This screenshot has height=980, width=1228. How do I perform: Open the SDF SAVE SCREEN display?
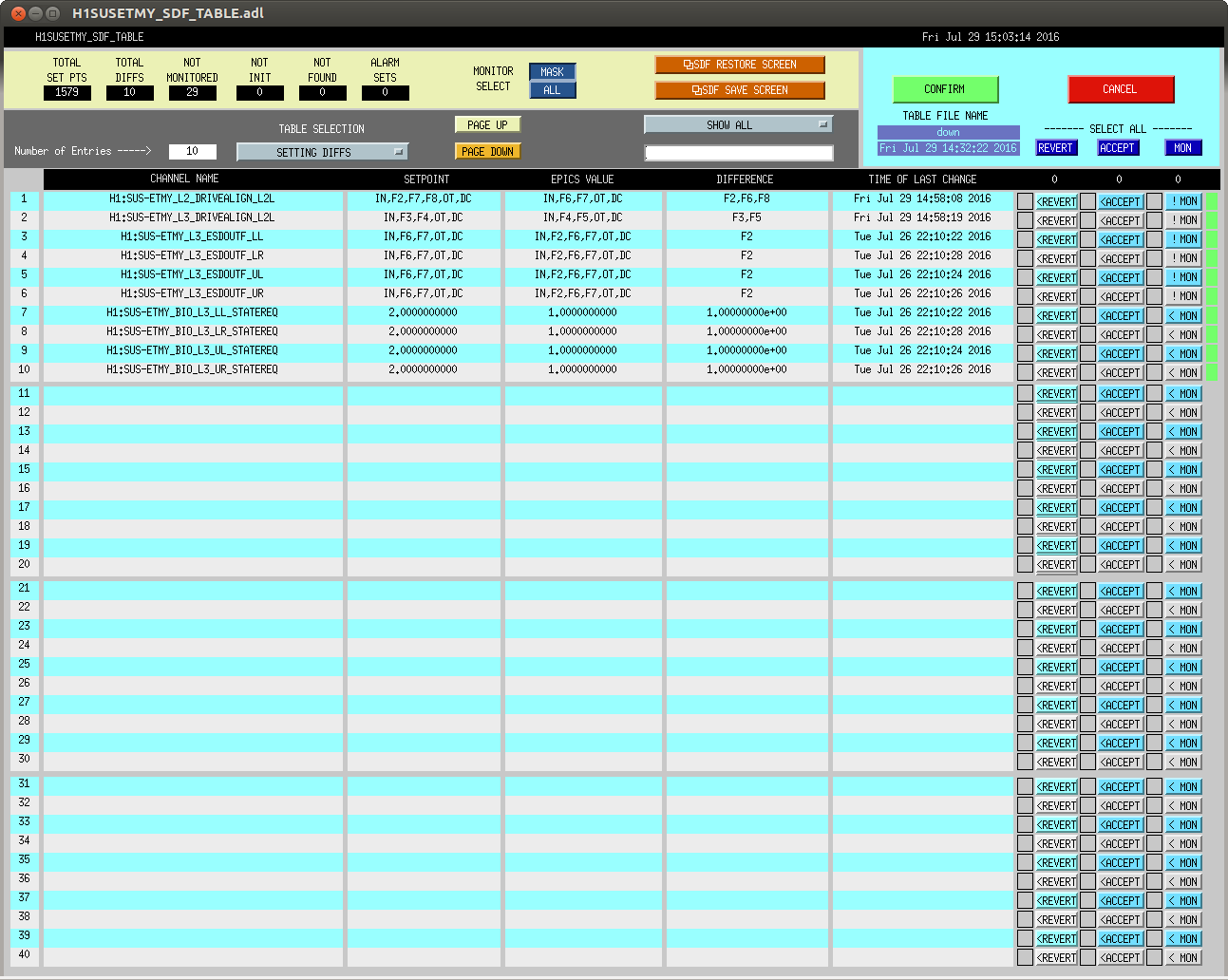click(740, 90)
